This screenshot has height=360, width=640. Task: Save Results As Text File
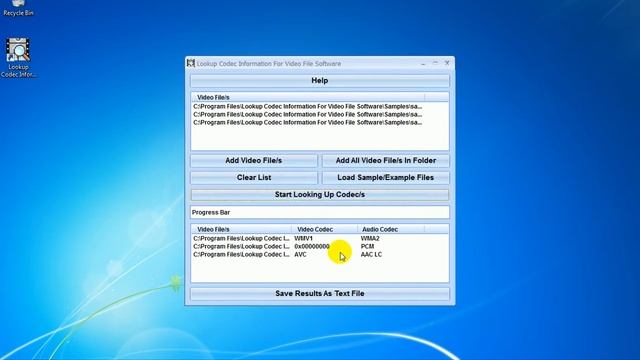tap(320, 294)
